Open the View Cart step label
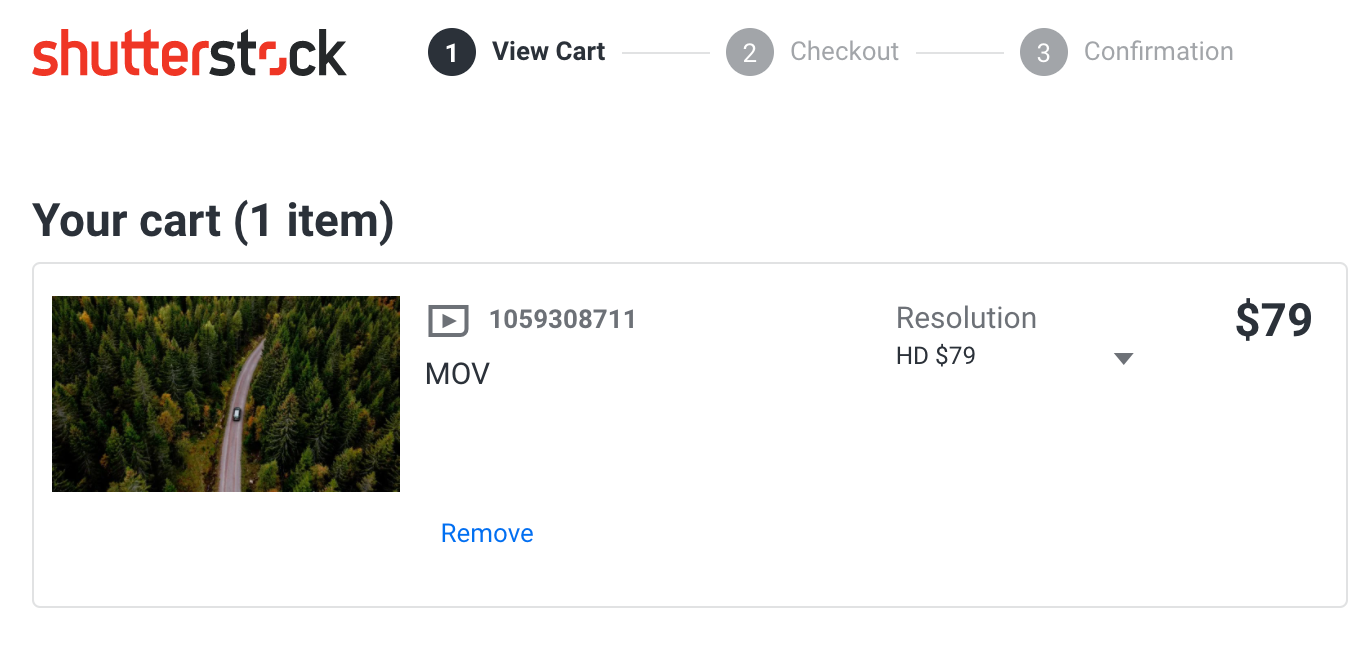 (x=548, y=52)
